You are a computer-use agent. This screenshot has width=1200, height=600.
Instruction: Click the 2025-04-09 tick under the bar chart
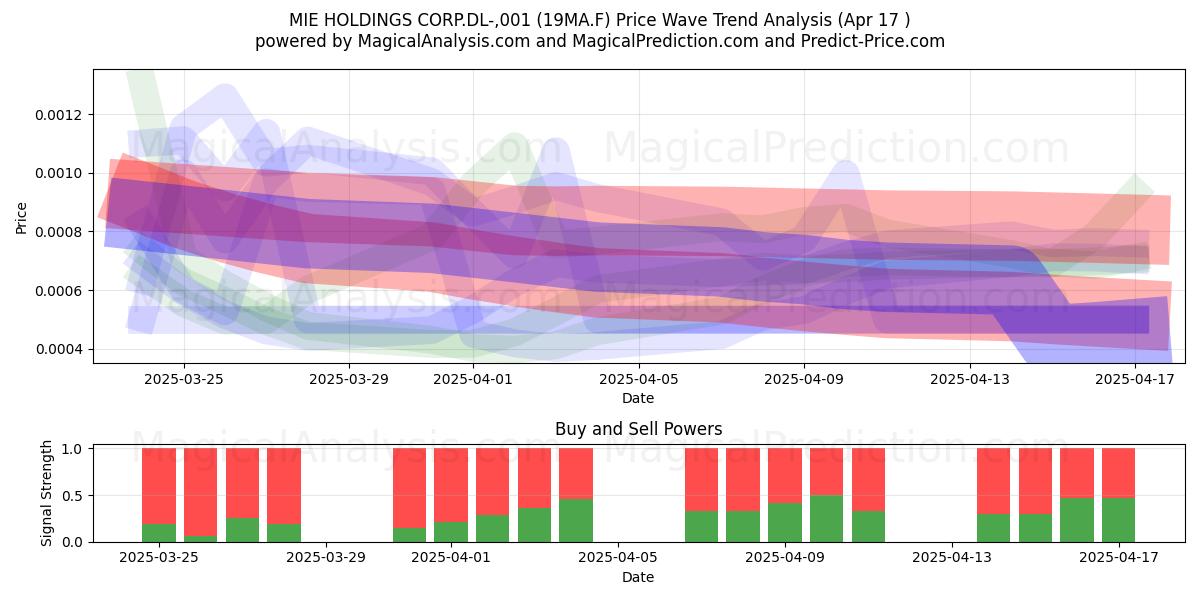click(x=785, y=558)
